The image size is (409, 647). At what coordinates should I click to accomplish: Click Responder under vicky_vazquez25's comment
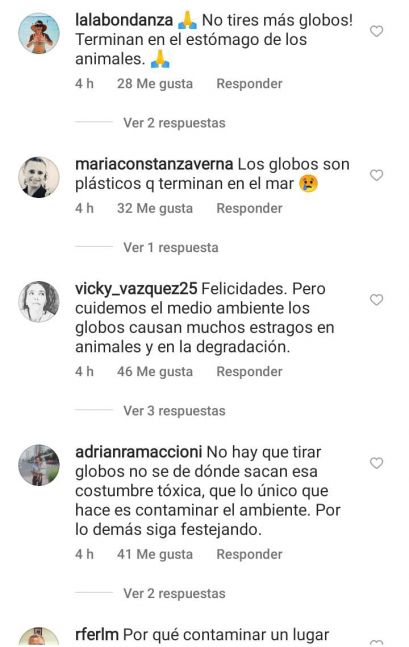coord(249,371)
